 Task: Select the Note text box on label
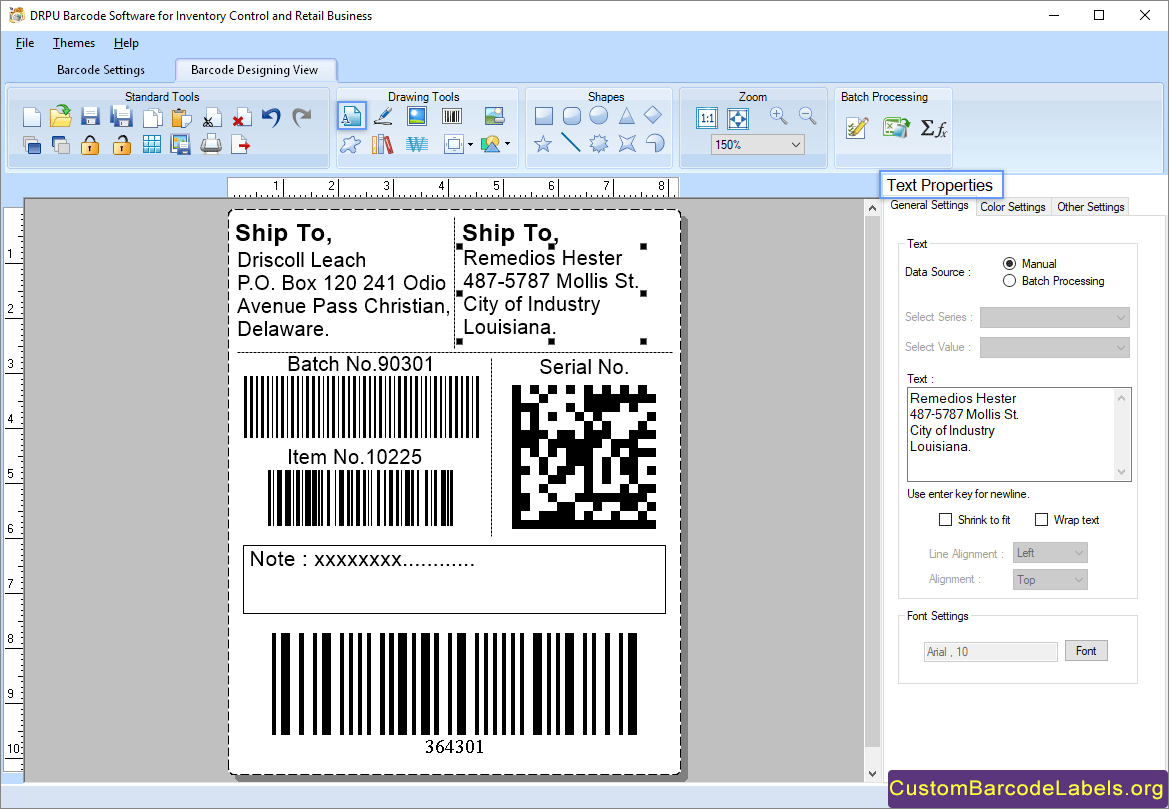tap(454, 579)
